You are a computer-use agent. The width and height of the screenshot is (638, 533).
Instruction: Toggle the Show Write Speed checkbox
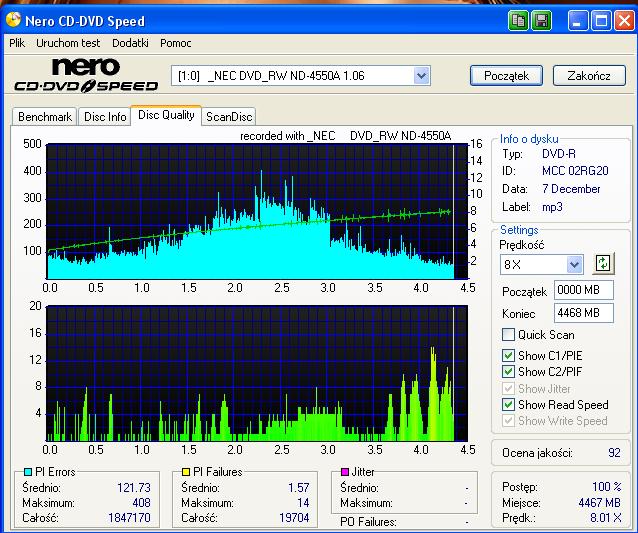point(508,421)
